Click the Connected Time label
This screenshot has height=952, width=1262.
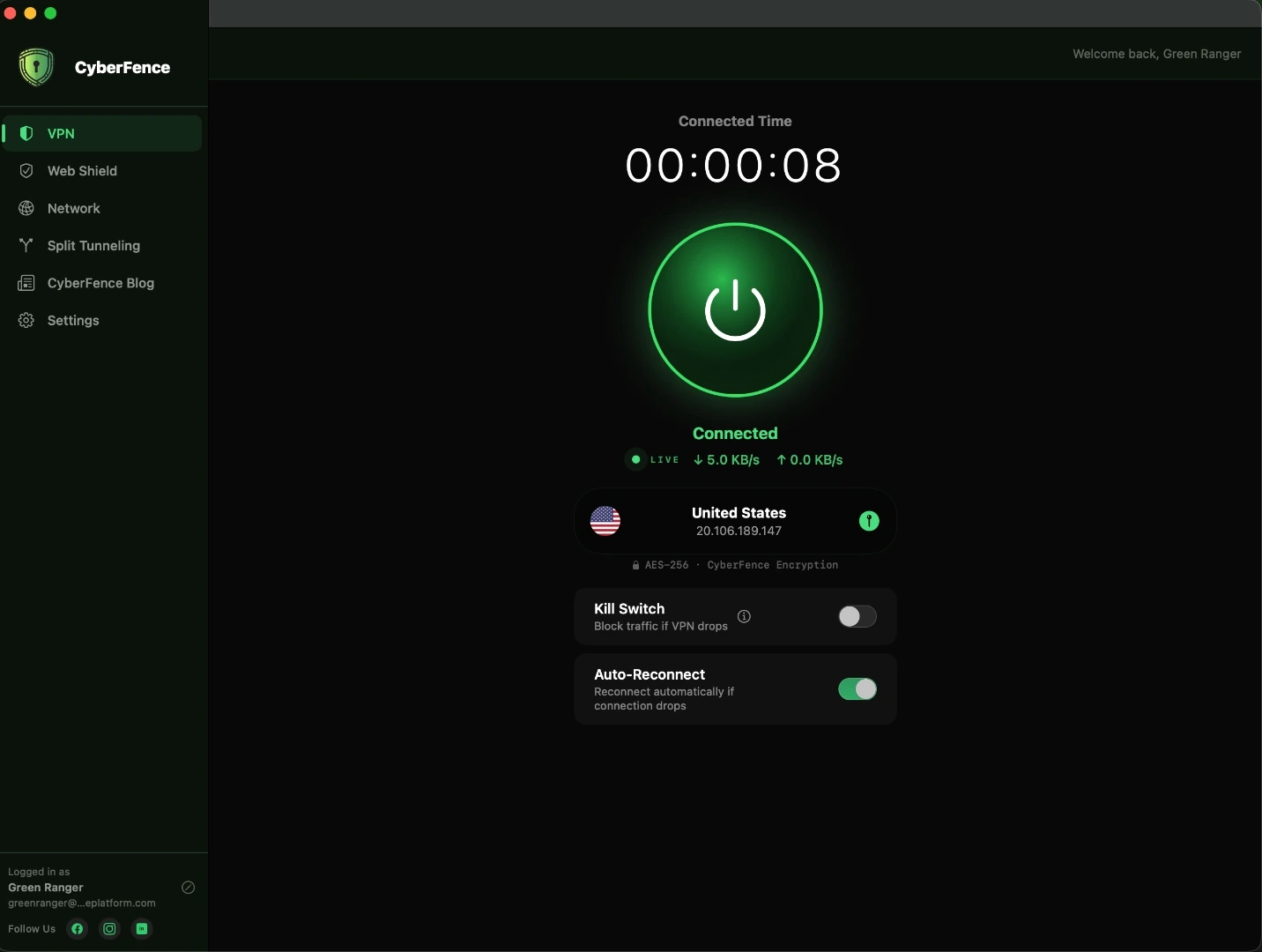click(735, 121)
